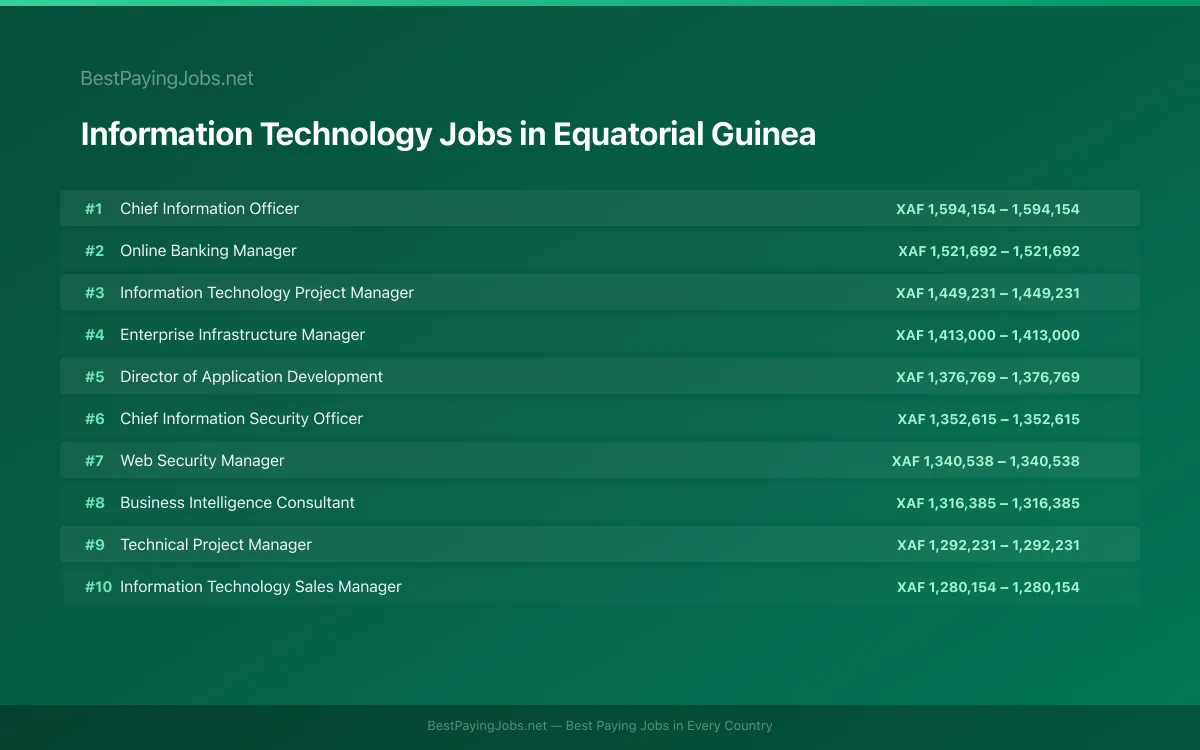Image resolution: width=1200 pixels, height=750 pixels.
Task: Click the #3 rank number
Action: tap(94, 292)
